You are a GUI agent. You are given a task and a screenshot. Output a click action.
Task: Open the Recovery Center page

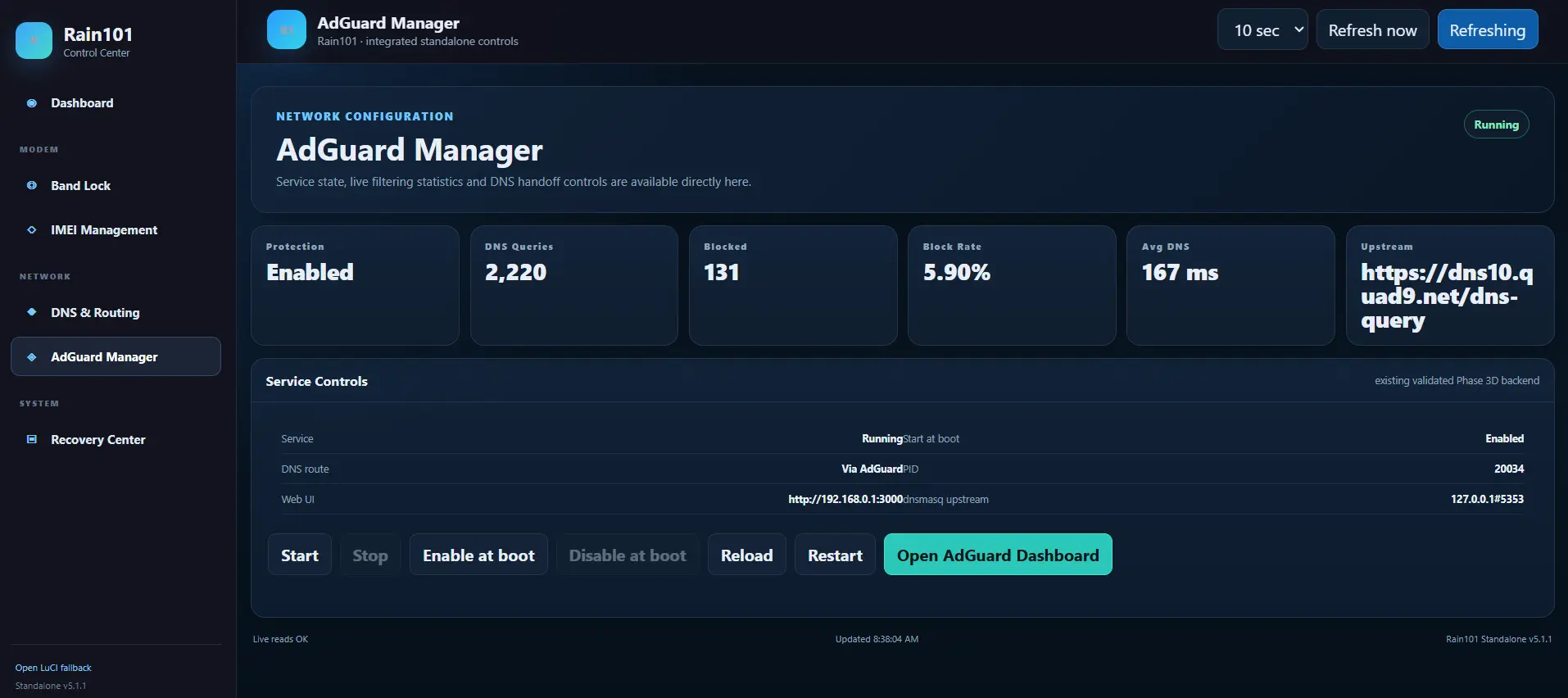coord(116,440)
